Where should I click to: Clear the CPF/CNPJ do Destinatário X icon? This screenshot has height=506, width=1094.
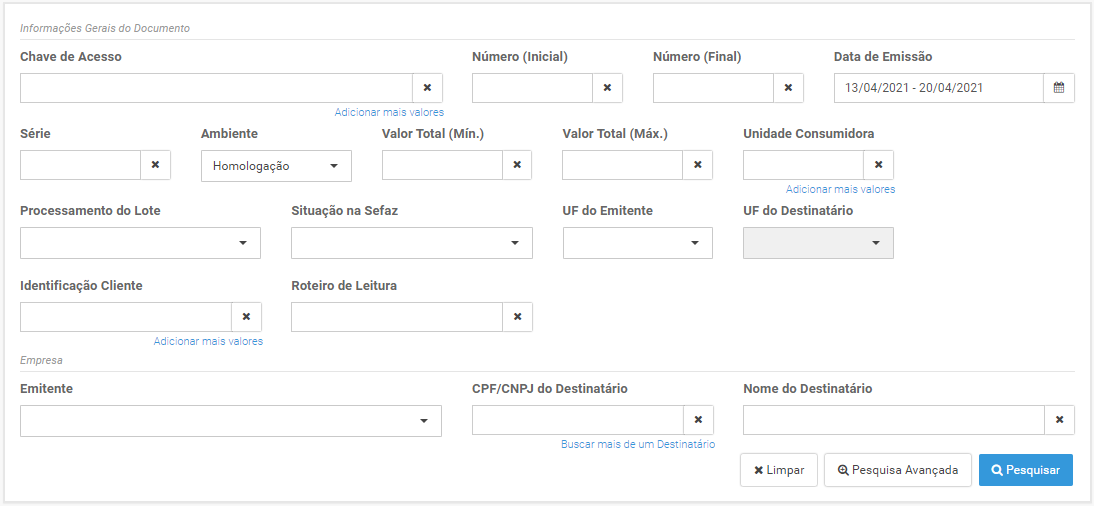(x=698, y=420)
